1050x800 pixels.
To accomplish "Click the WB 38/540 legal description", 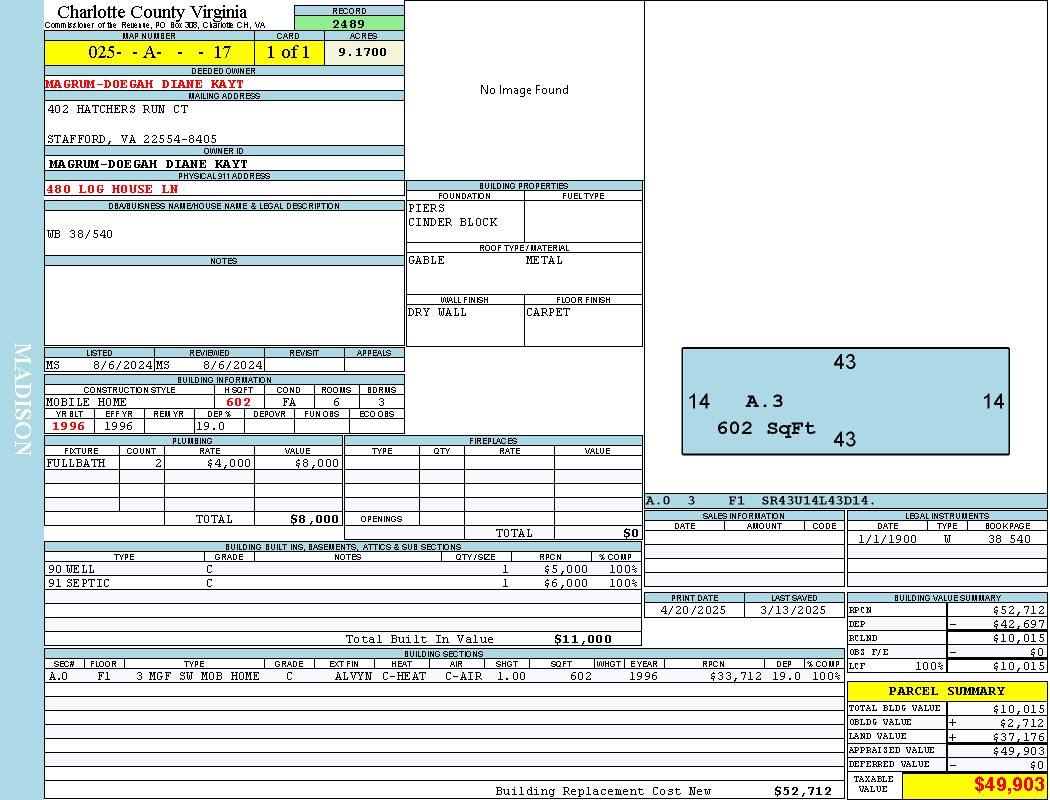I will (81, 234).
